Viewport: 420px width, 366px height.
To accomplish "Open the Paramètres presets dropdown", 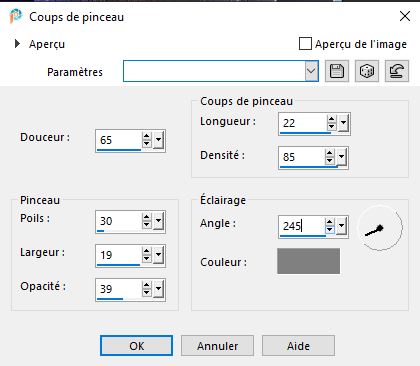I will 311,71.
